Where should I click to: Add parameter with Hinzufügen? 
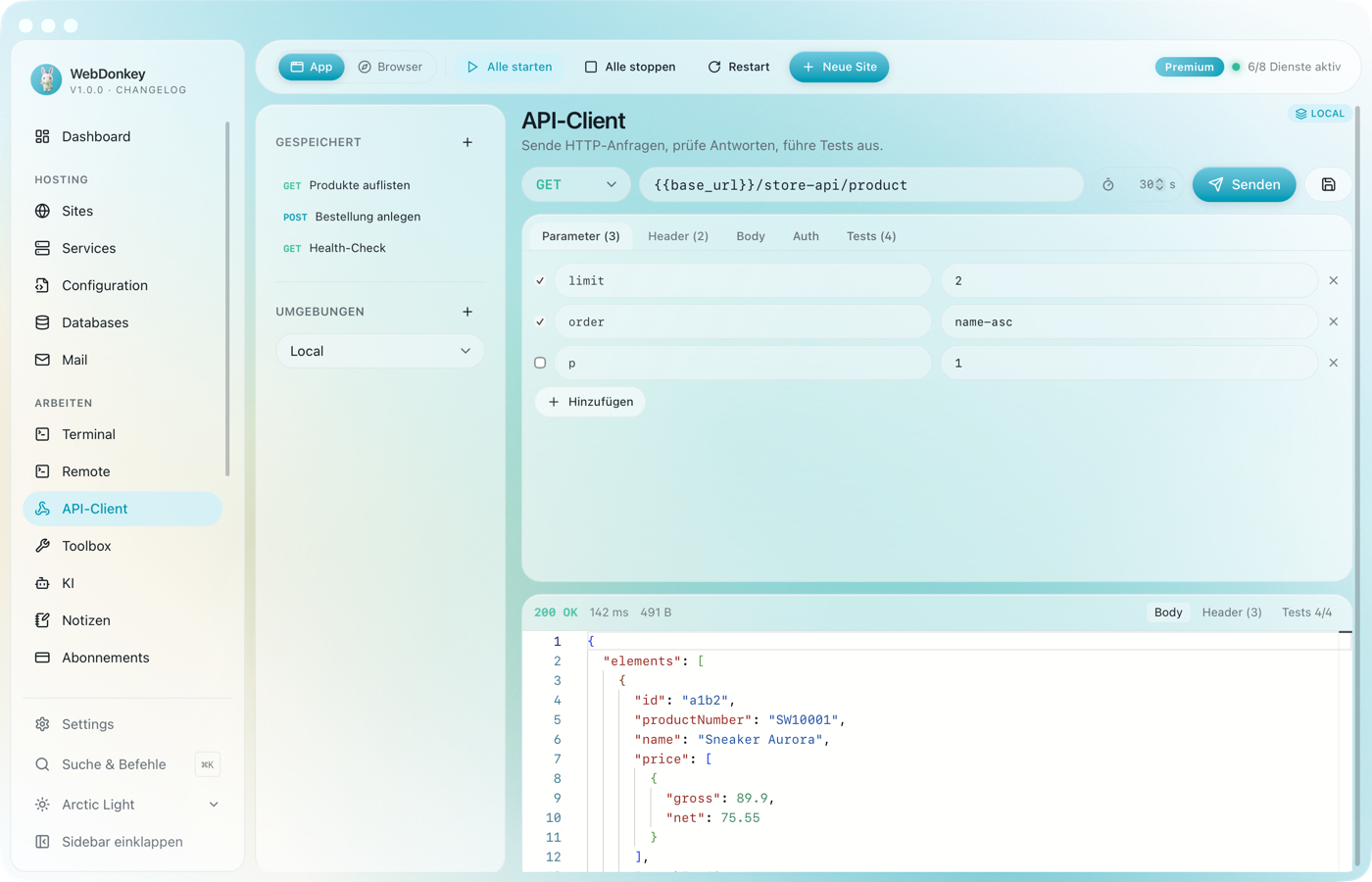(x=591, y=402)
